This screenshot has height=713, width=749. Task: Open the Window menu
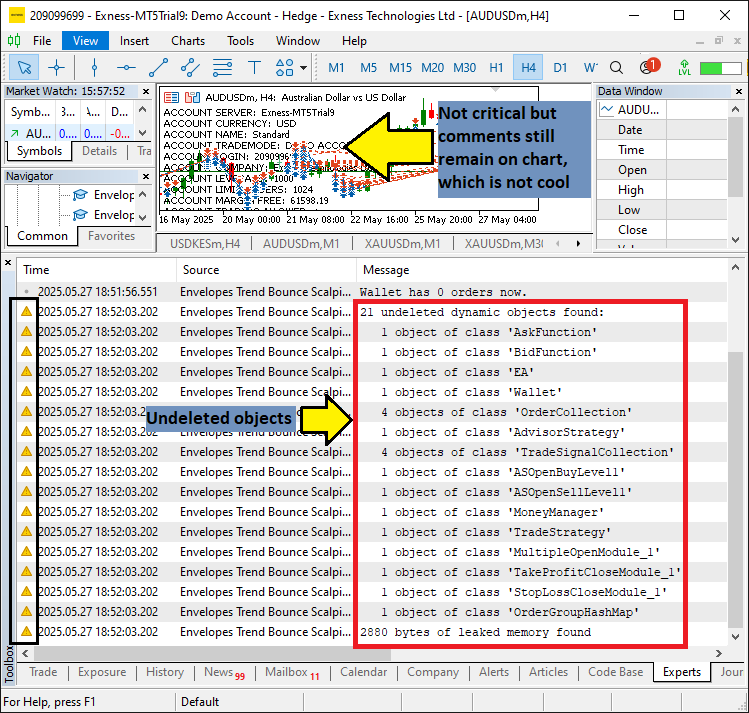[298, 41]
